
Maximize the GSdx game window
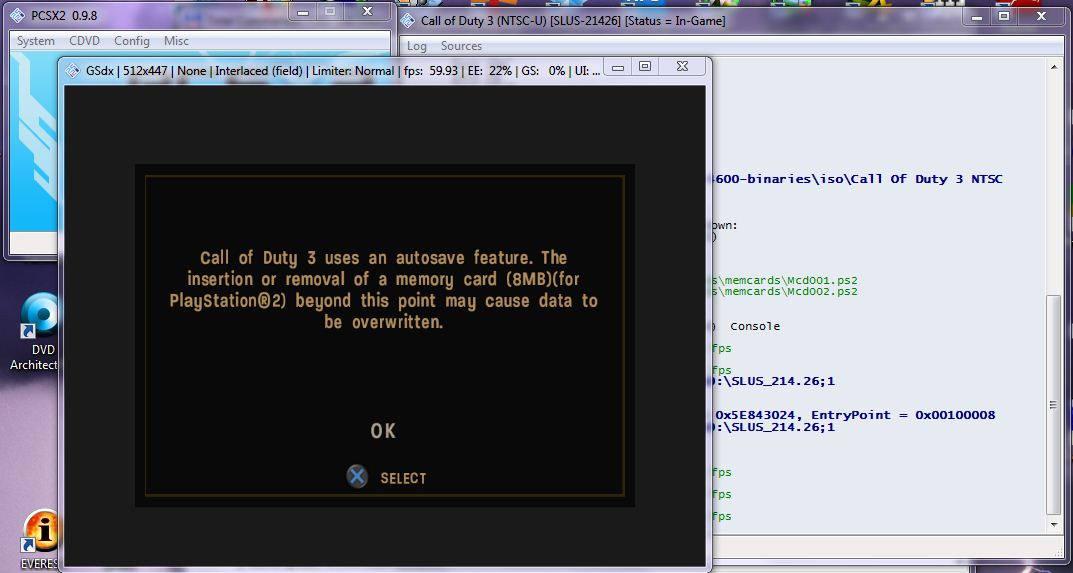click(645, 66)
